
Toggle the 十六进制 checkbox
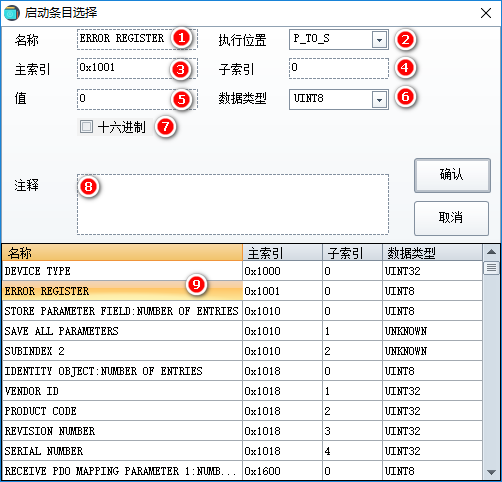(x=86, y=127)
